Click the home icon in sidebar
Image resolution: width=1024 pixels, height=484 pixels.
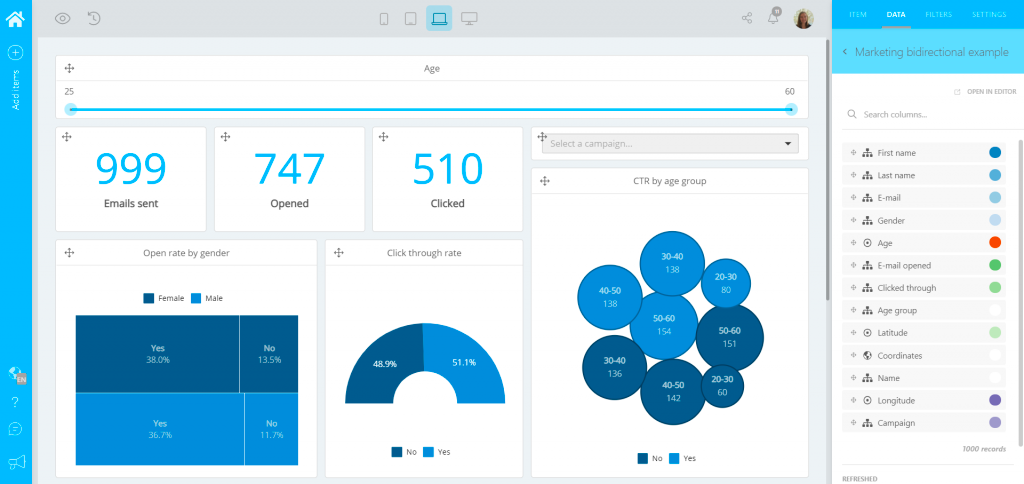pos(15,17)
